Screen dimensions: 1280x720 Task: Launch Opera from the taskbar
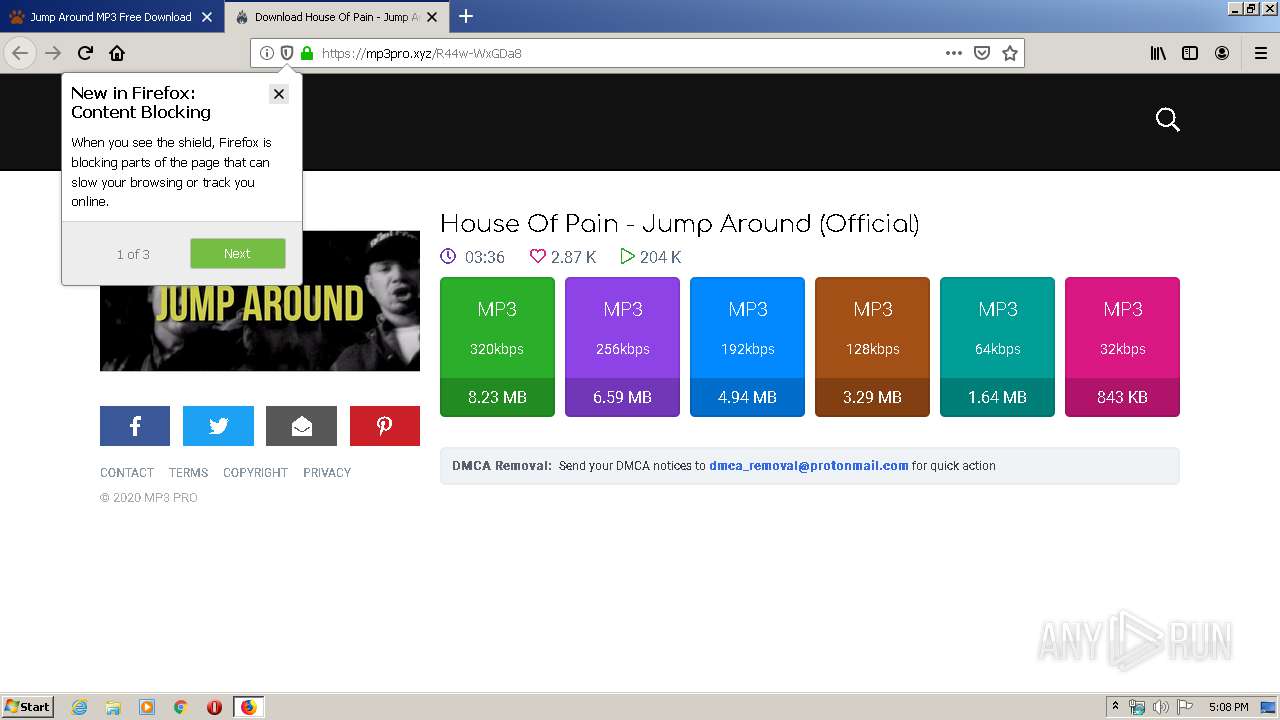pyautogui.click(x=214, y=707)
